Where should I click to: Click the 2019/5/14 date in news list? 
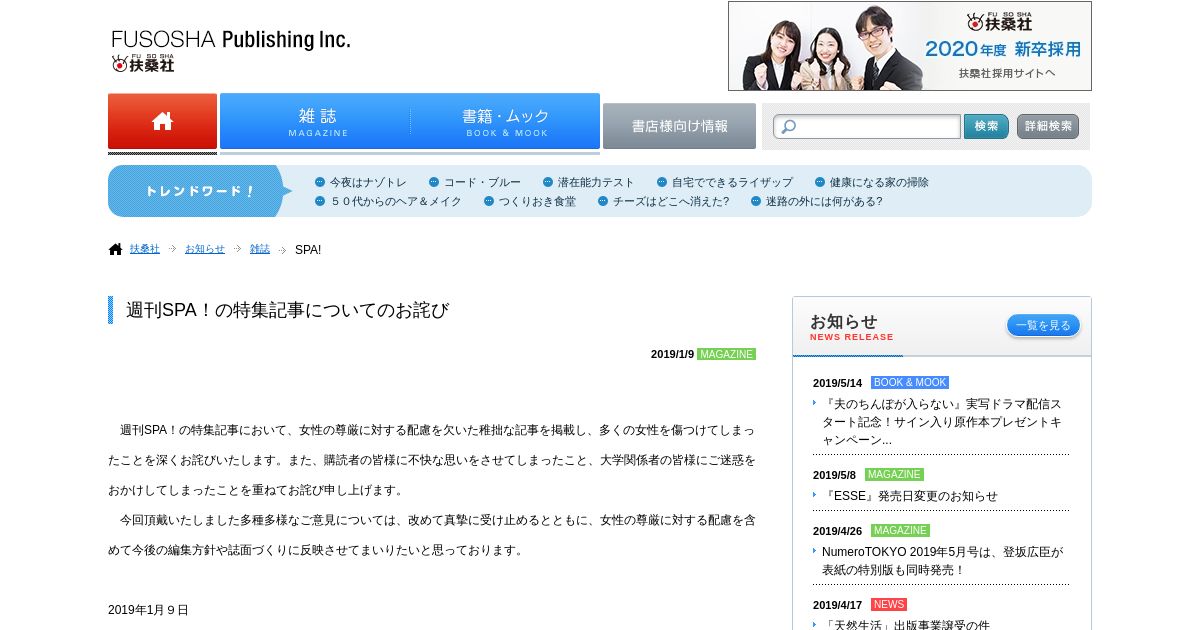click(x=837, y=383)
